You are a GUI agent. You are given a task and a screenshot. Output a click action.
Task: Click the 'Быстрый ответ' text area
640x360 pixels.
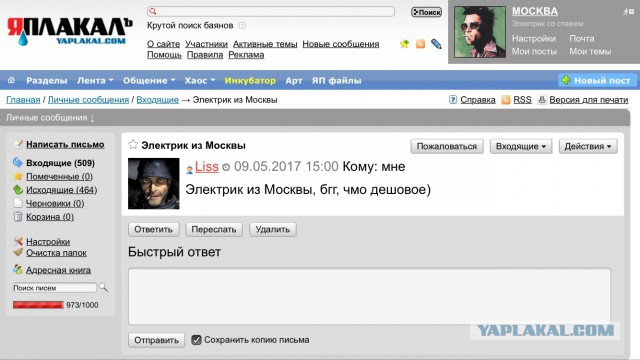(369, 296)
